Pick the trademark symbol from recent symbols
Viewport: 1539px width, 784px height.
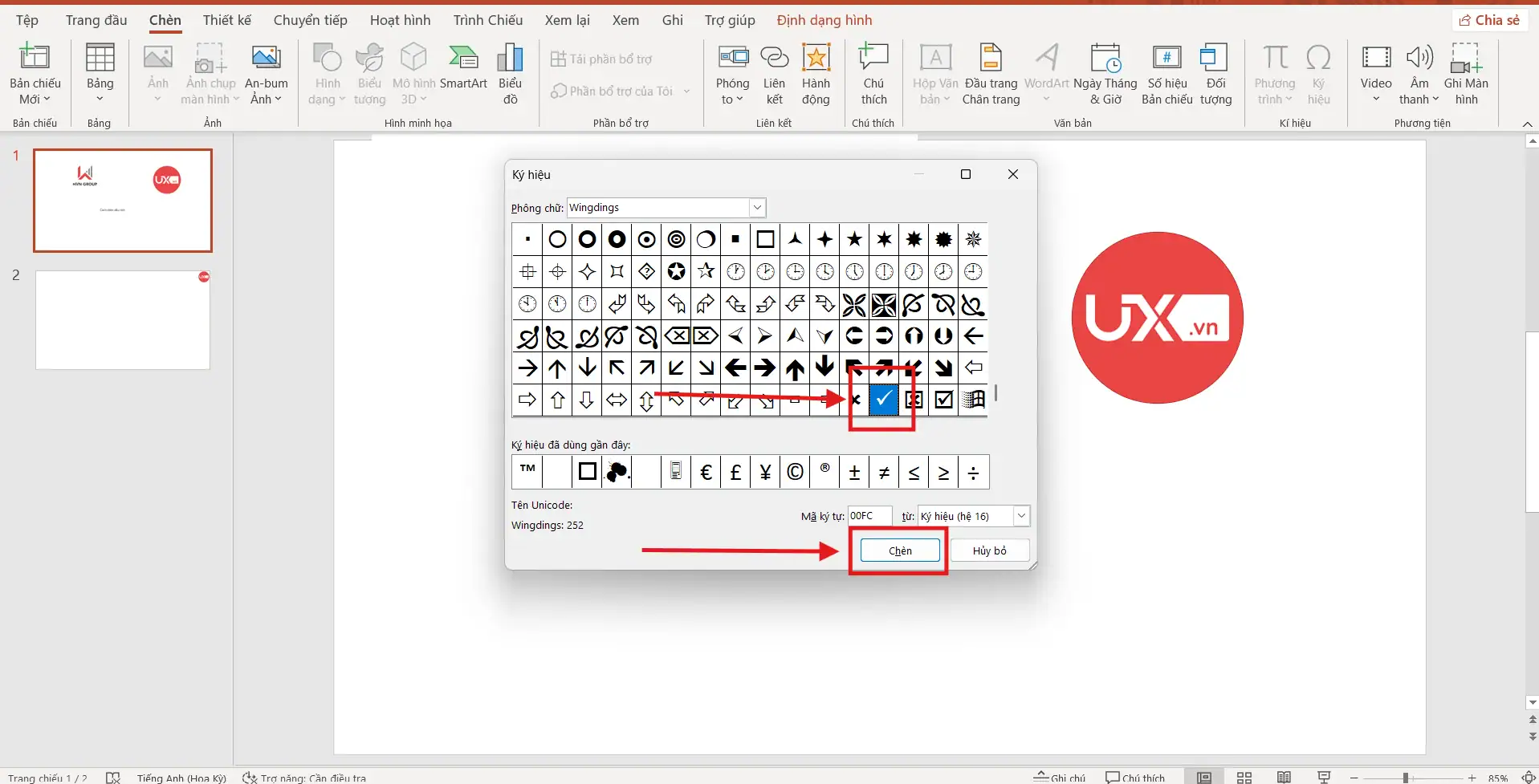527,472
